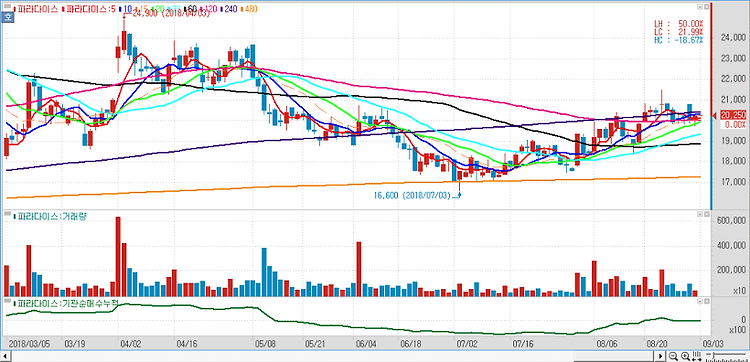This screenshot has height=362, width=750.
Task: Click the HC : -18.67% value
Action: (x=679, y=40)
